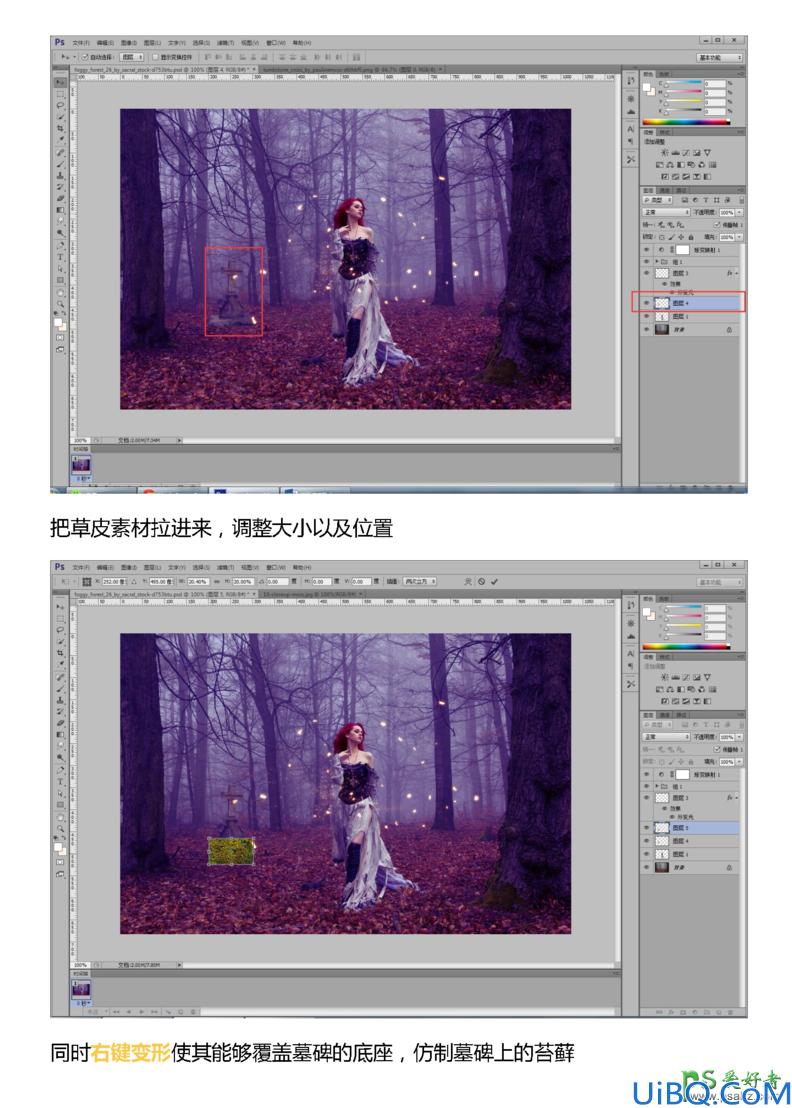The image size is (792, 1108).
Task: Select the Brush tool in the second screenshot
Action: click(60, 689)
